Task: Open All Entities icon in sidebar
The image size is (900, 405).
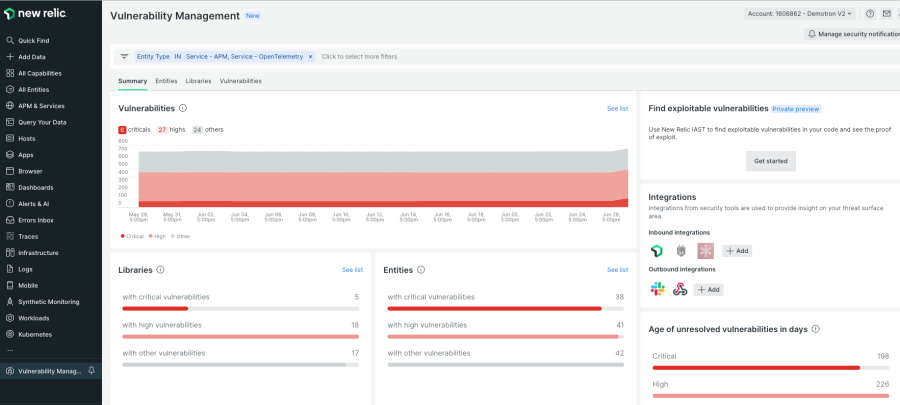Action: 10,89
